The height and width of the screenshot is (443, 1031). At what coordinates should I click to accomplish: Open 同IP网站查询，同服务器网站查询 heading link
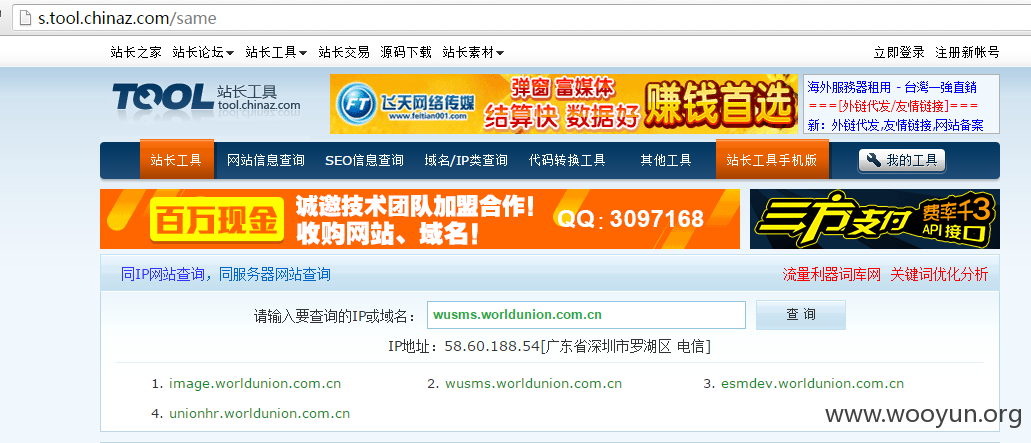tap(226, 274)
